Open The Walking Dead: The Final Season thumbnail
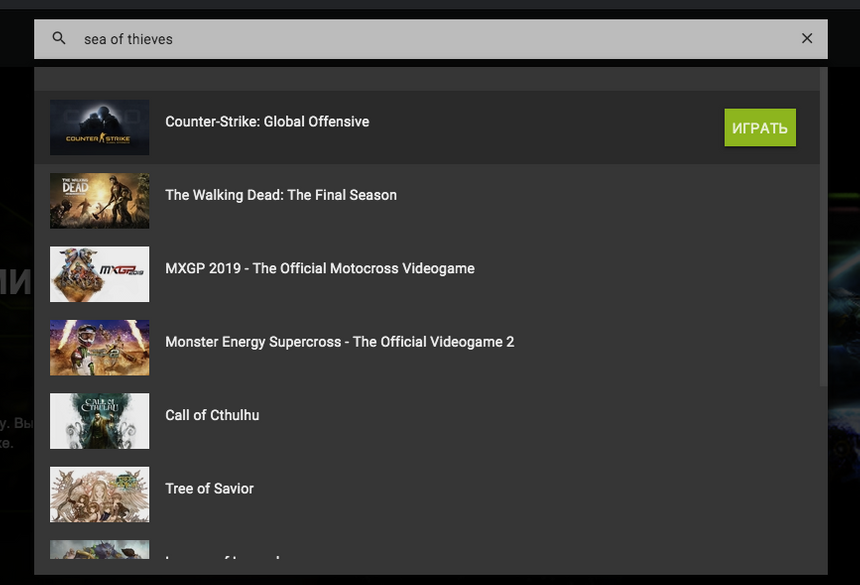Image resolution: width=860 pixels, height=585 pixels. (x=99, y=201)
